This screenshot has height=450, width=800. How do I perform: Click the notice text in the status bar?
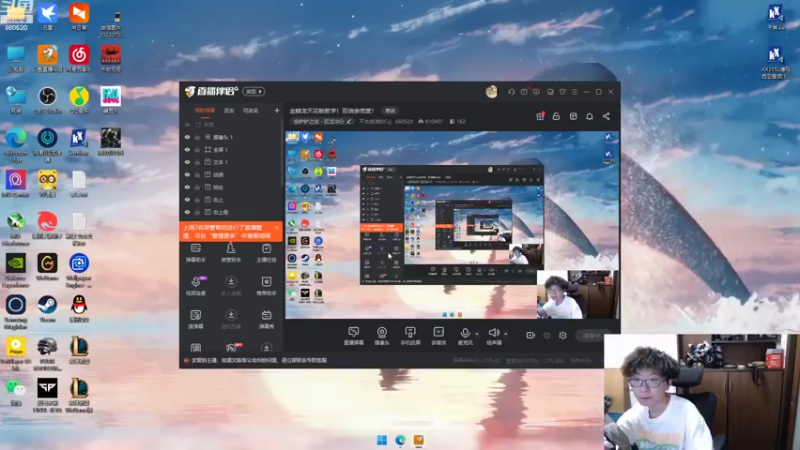point(259,360)
